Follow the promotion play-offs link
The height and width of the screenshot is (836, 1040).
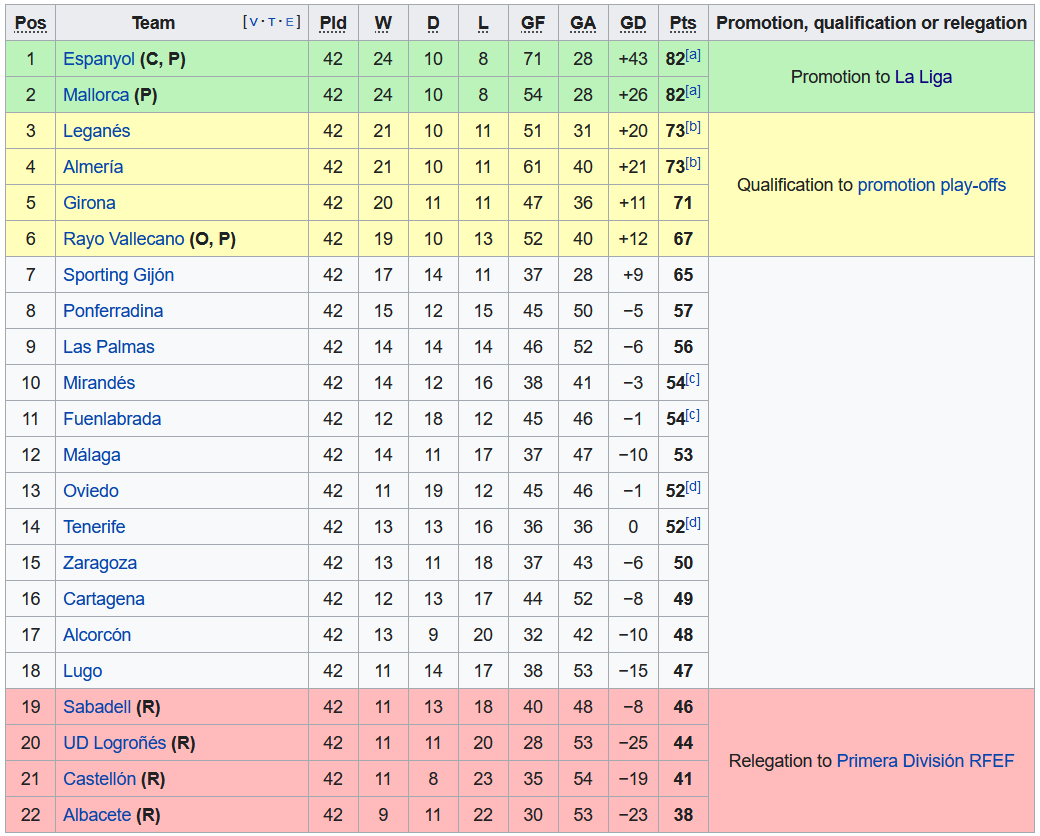coord(931,185)
